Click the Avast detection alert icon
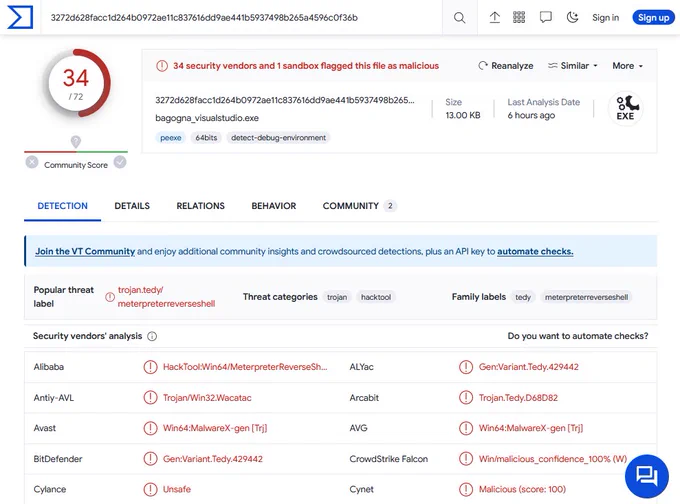 coord(150,428)
